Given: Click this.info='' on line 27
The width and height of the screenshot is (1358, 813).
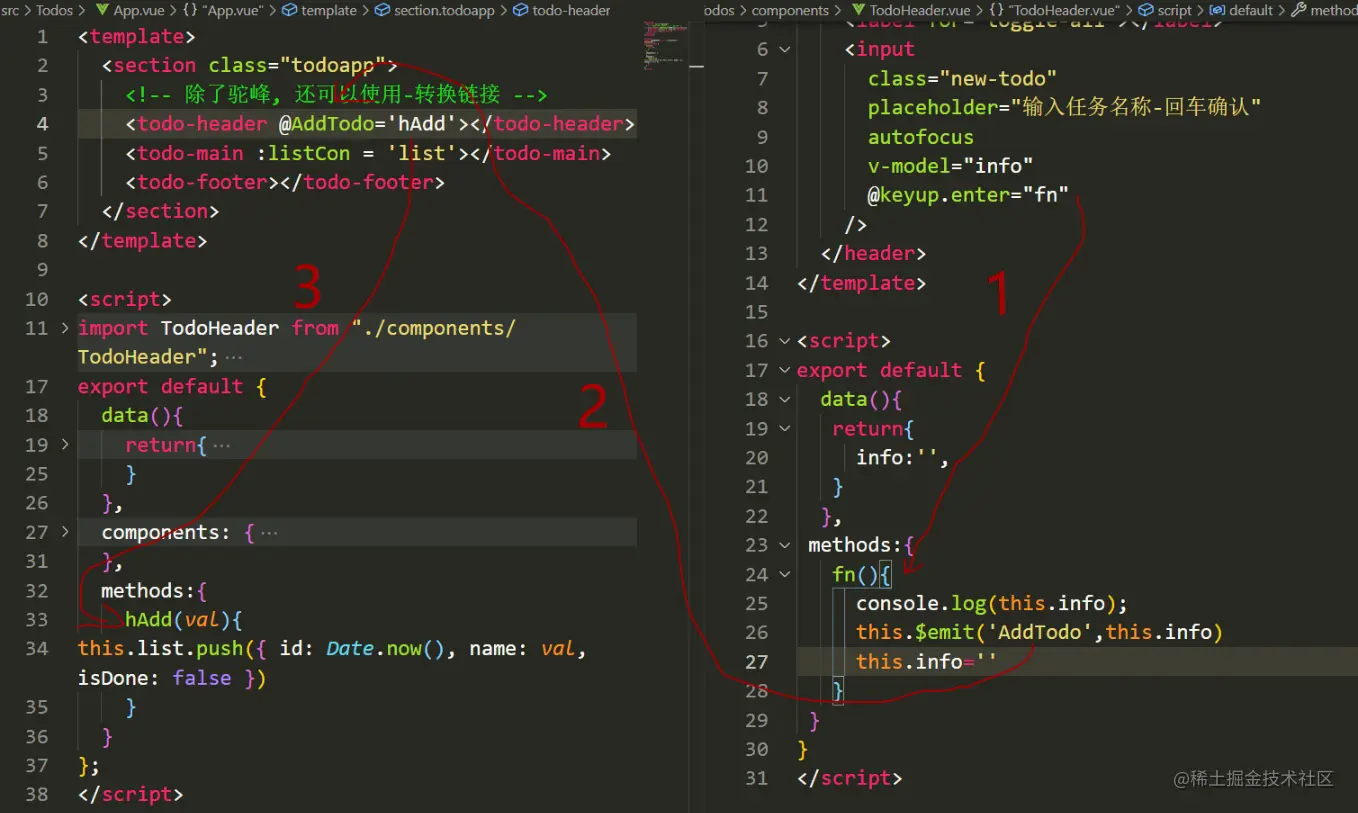Looking at the screenshot, I should 926,662.
